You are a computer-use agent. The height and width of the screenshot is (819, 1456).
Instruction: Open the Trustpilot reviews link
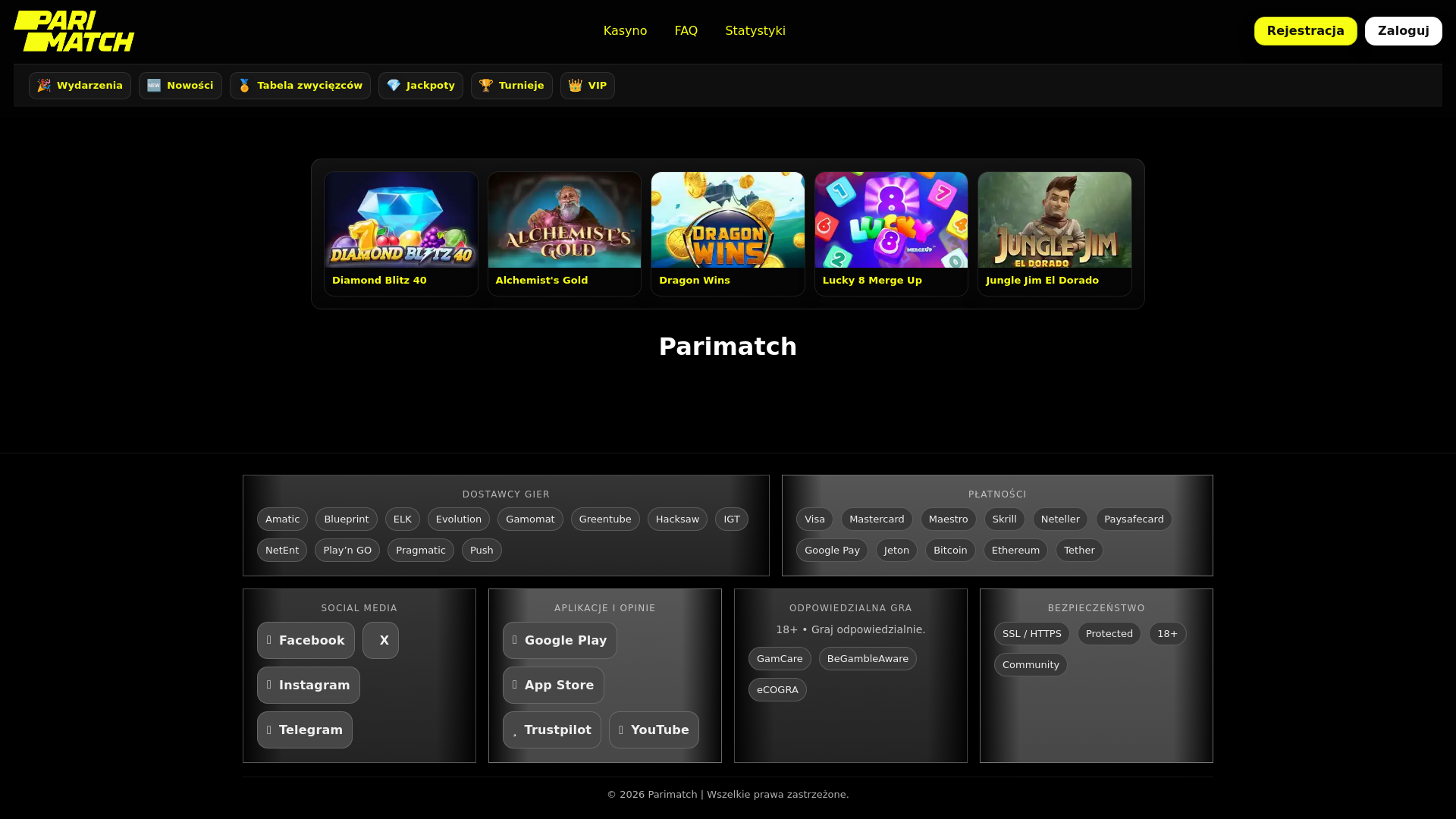(552, 730)
